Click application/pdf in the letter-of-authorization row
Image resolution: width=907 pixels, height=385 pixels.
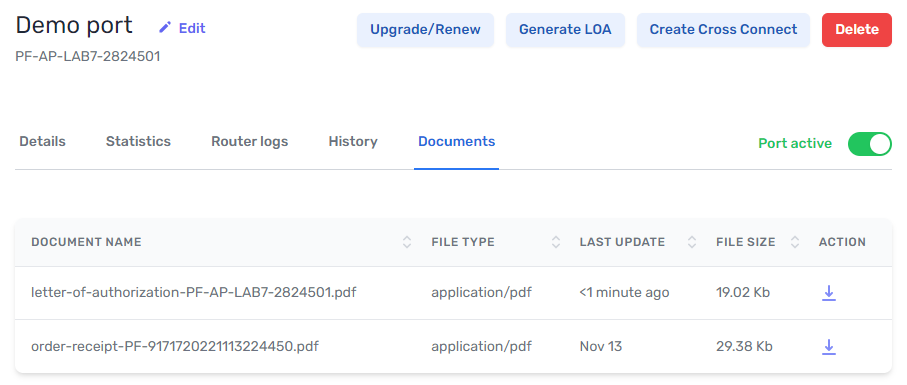click(x=481, y=293)
